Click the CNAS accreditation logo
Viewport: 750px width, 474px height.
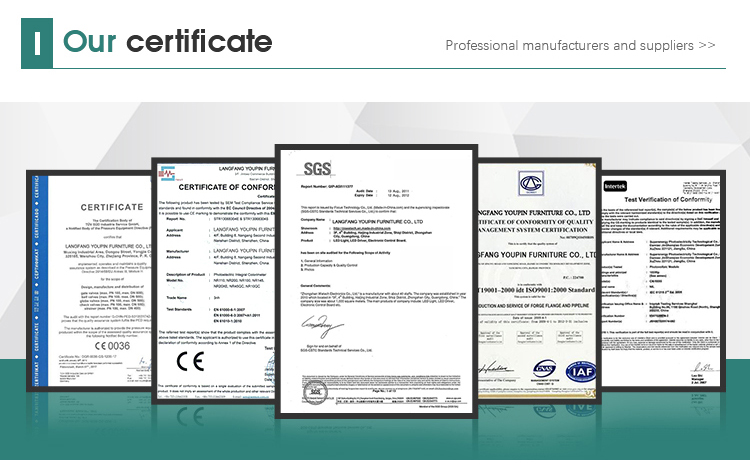pyautogui.click(x=544, y=369)
